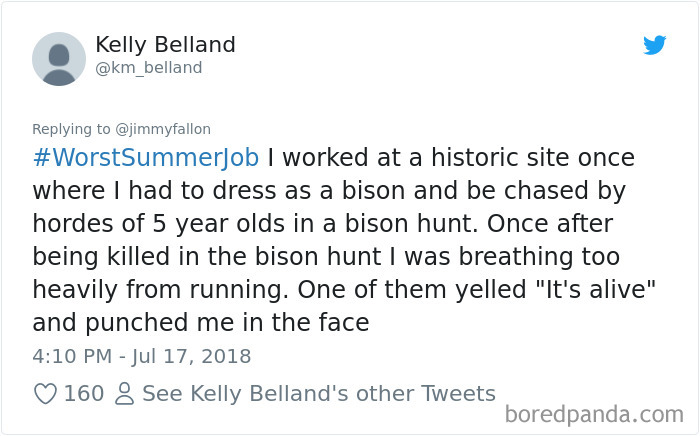
Task: Open the #WorstSummerJob hashtag
Action: coord(146,159)
